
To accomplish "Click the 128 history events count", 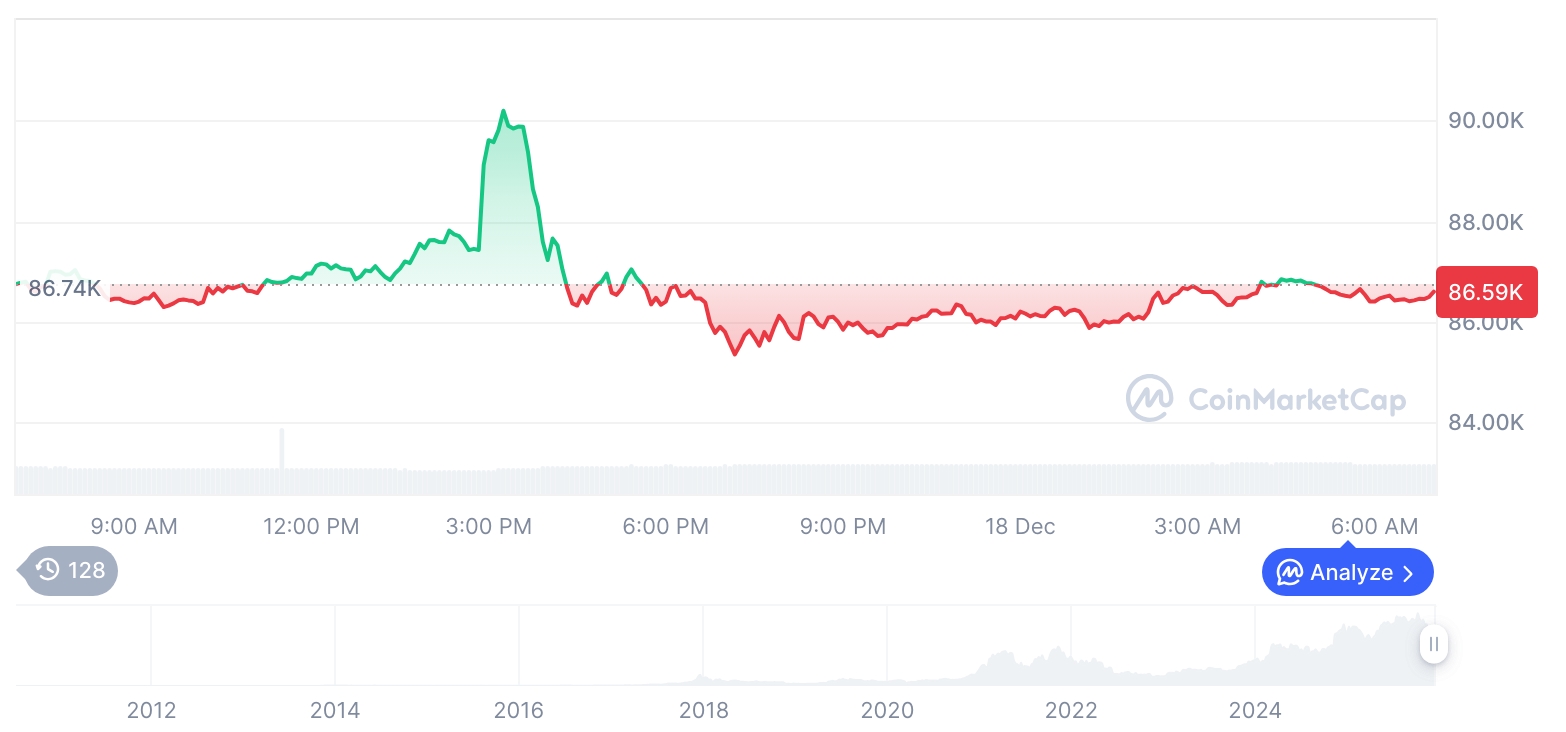I will pos(87,571).
